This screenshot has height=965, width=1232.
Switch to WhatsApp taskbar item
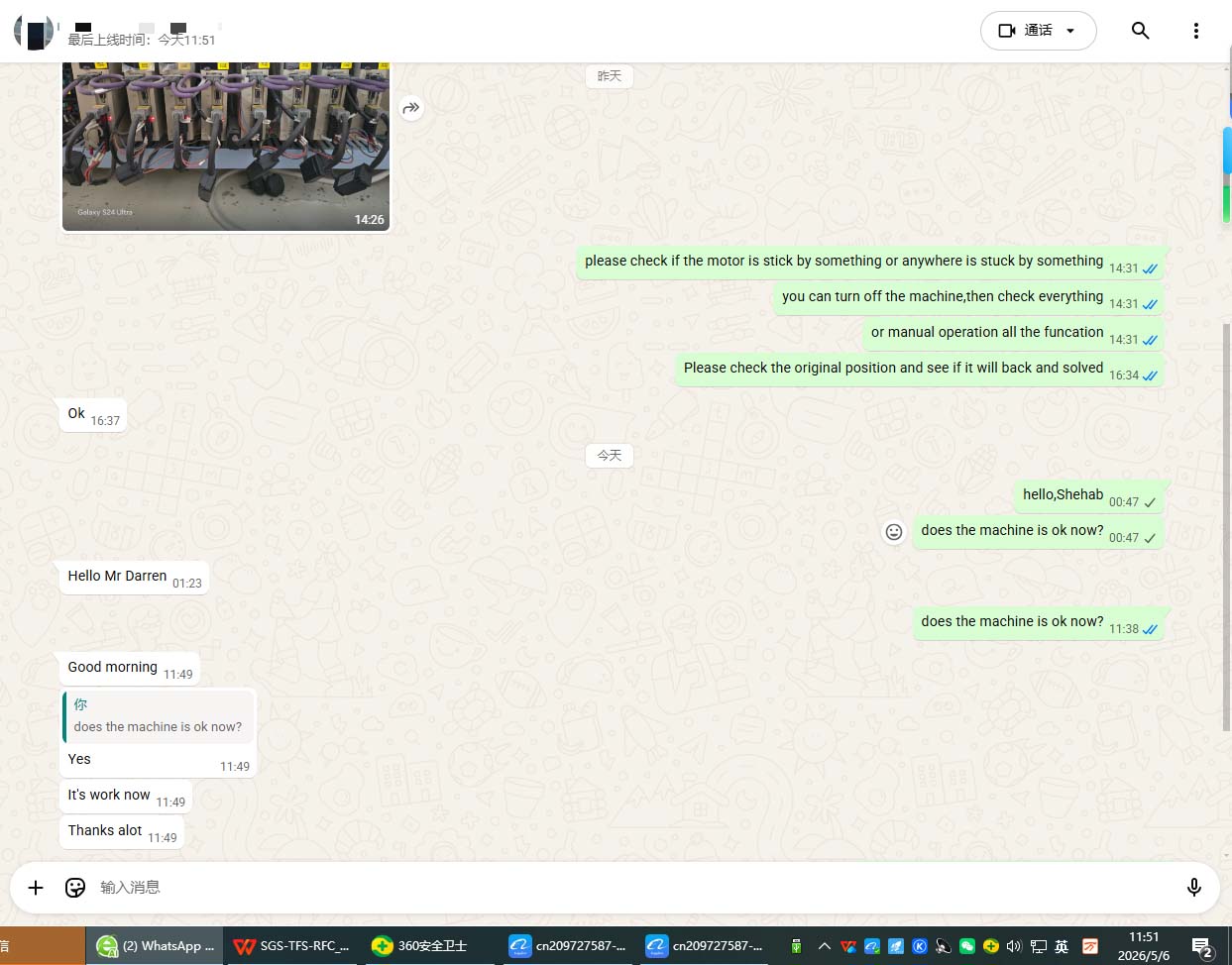[x=155, y=946]
